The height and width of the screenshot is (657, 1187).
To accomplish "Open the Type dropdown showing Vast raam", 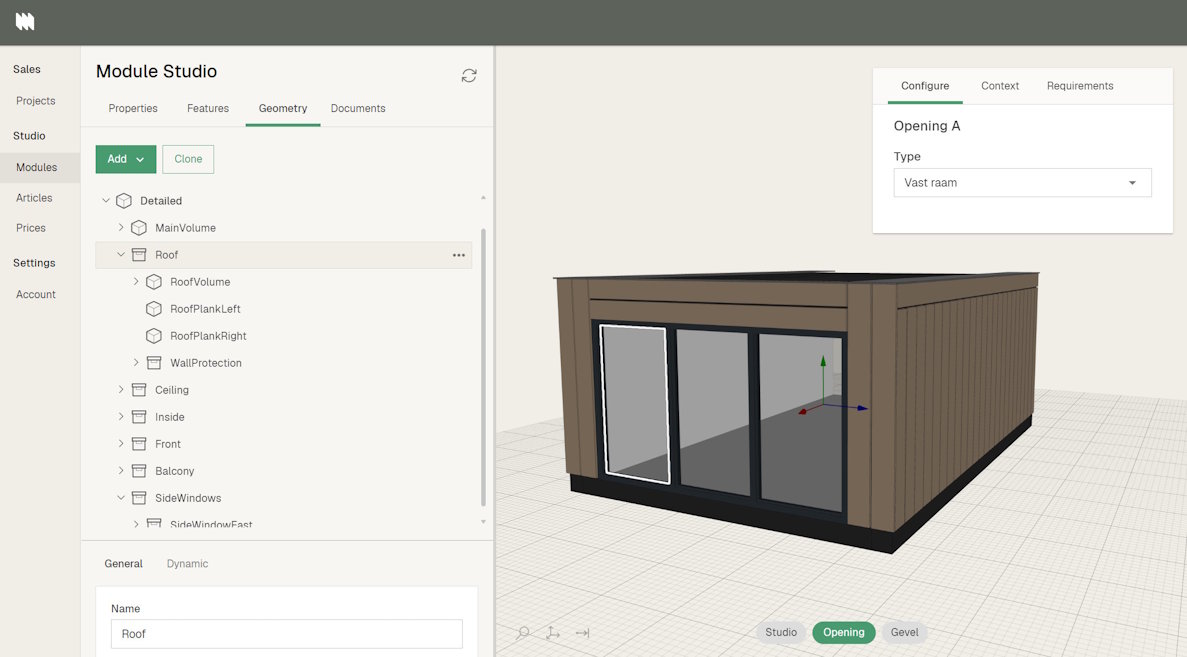I will pos(1021,183).
